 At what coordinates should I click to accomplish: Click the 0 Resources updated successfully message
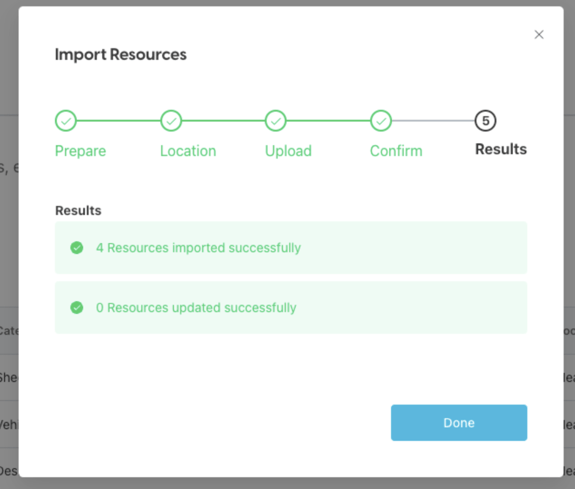click(x=196, y=307)
